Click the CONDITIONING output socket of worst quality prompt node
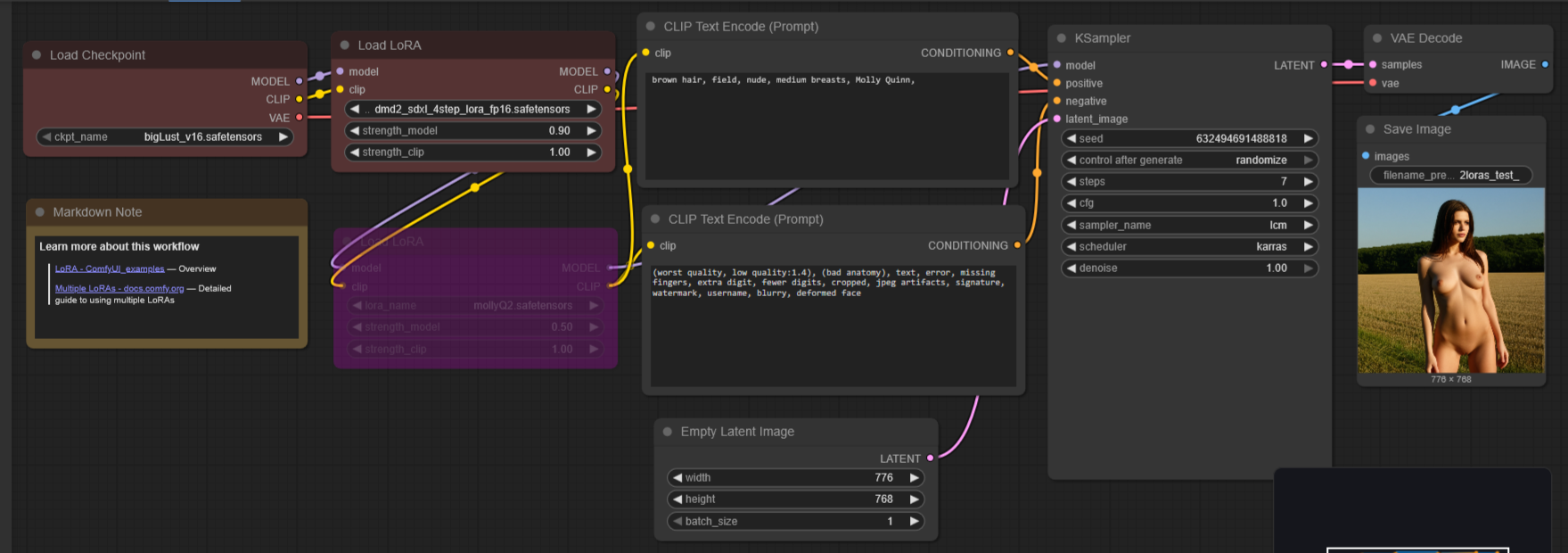Image resolution: width=1568 pixels, height=553 pixels. [1017, 245]
